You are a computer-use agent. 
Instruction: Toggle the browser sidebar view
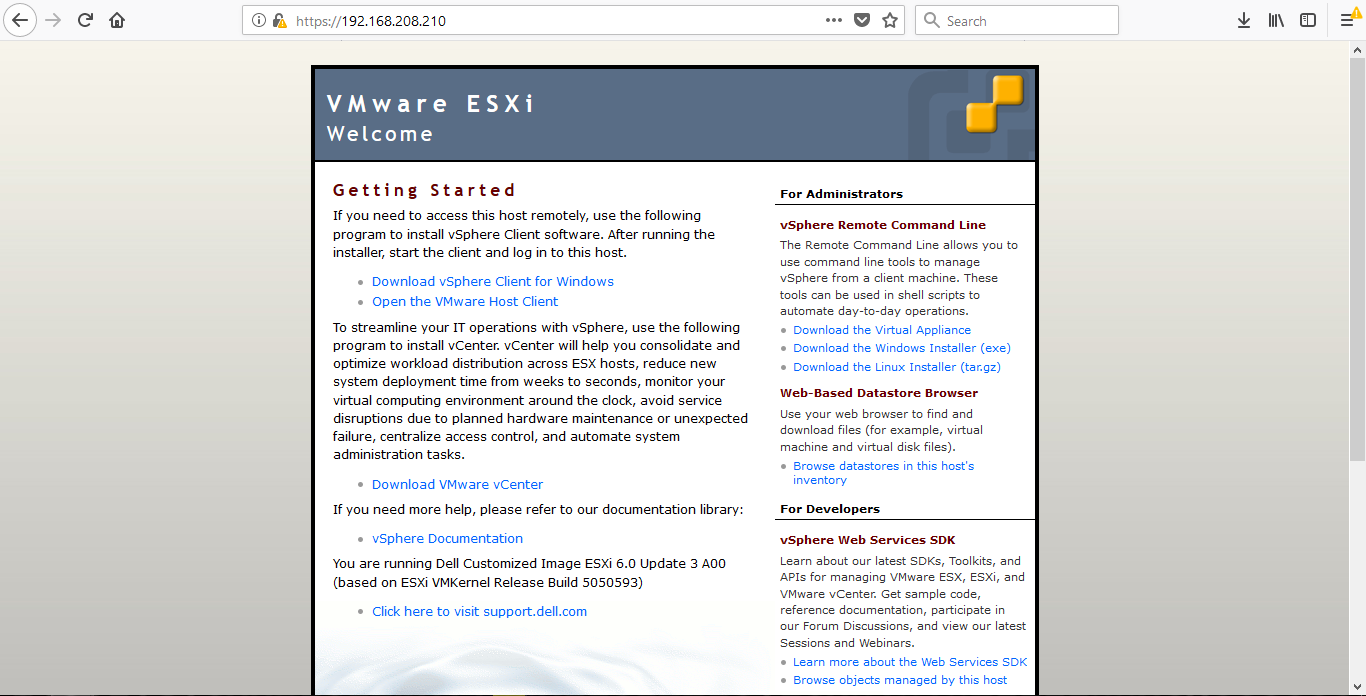[x=1307, y=20]
